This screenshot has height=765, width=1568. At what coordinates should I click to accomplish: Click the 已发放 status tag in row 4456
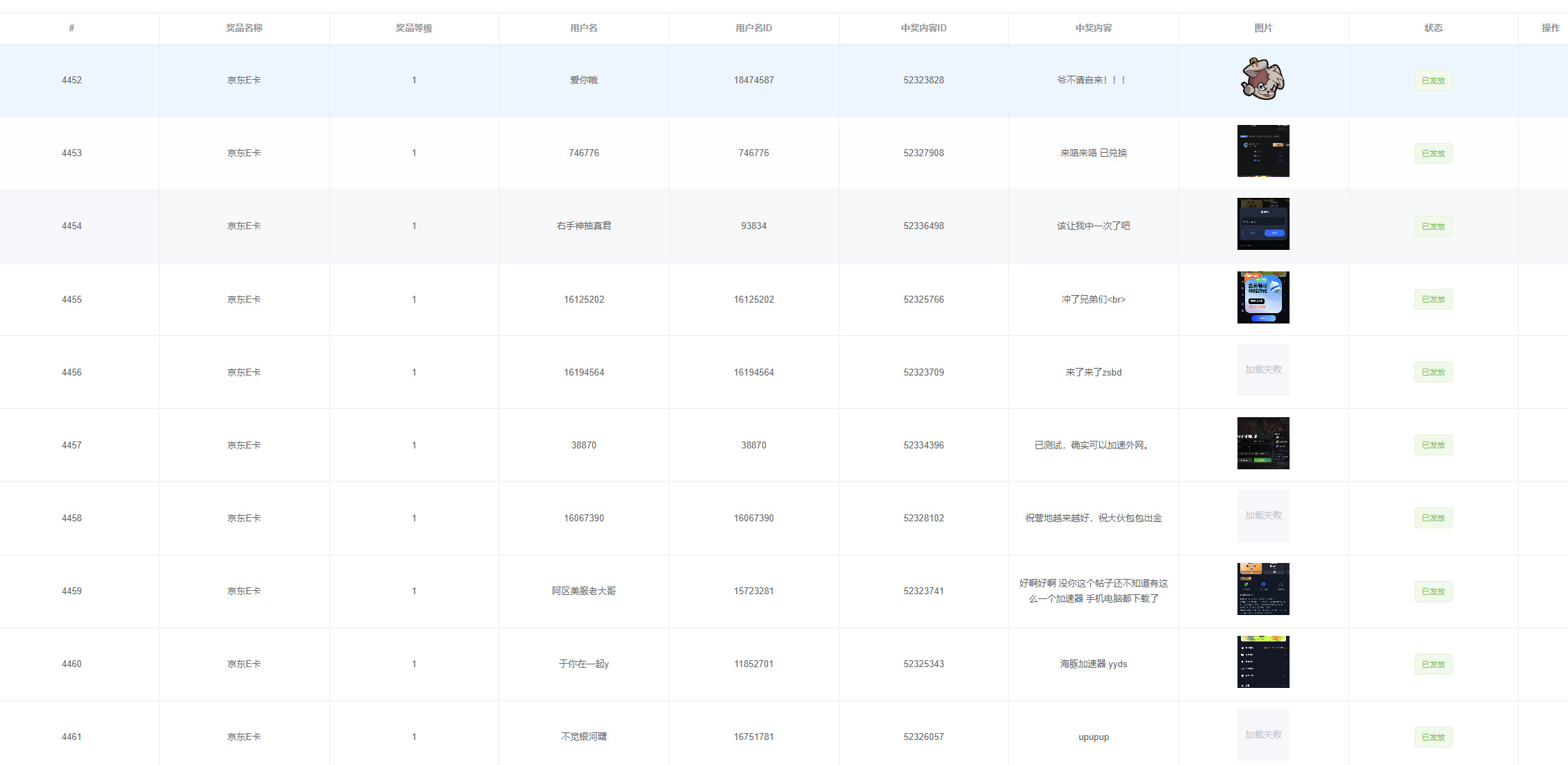click(1433, 372)
